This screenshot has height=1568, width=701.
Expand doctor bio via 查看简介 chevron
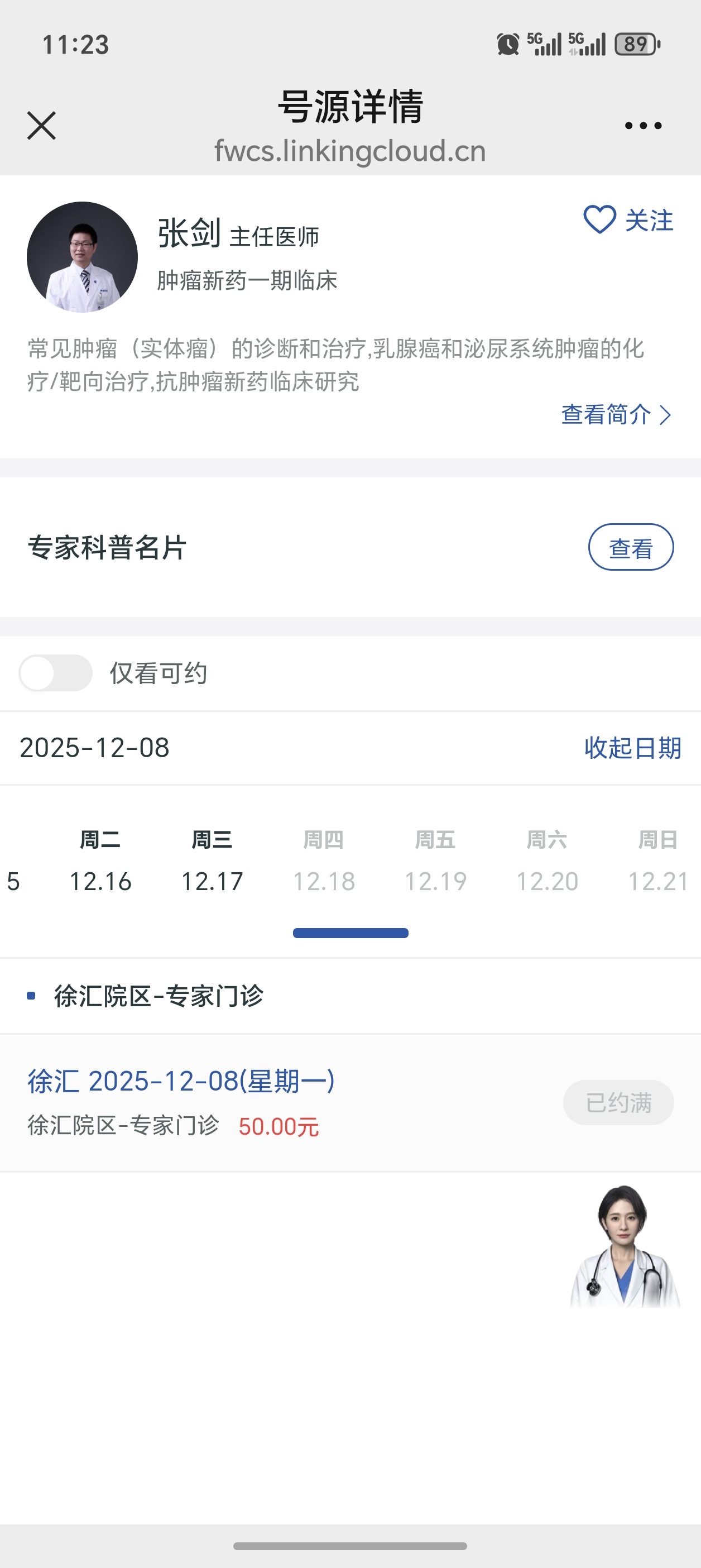coord(665,415)
